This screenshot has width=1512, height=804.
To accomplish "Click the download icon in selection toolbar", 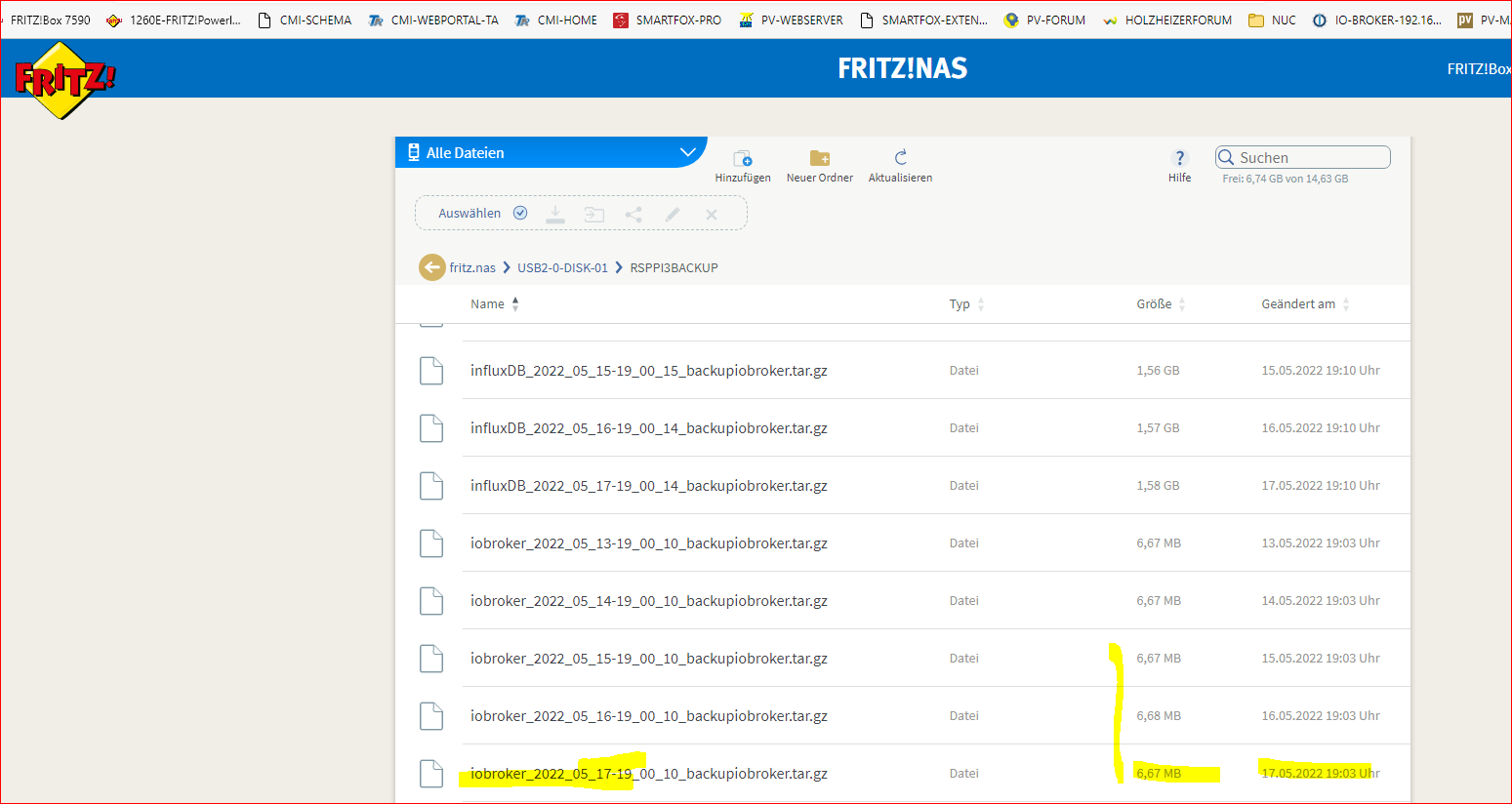I will [555, 214].
